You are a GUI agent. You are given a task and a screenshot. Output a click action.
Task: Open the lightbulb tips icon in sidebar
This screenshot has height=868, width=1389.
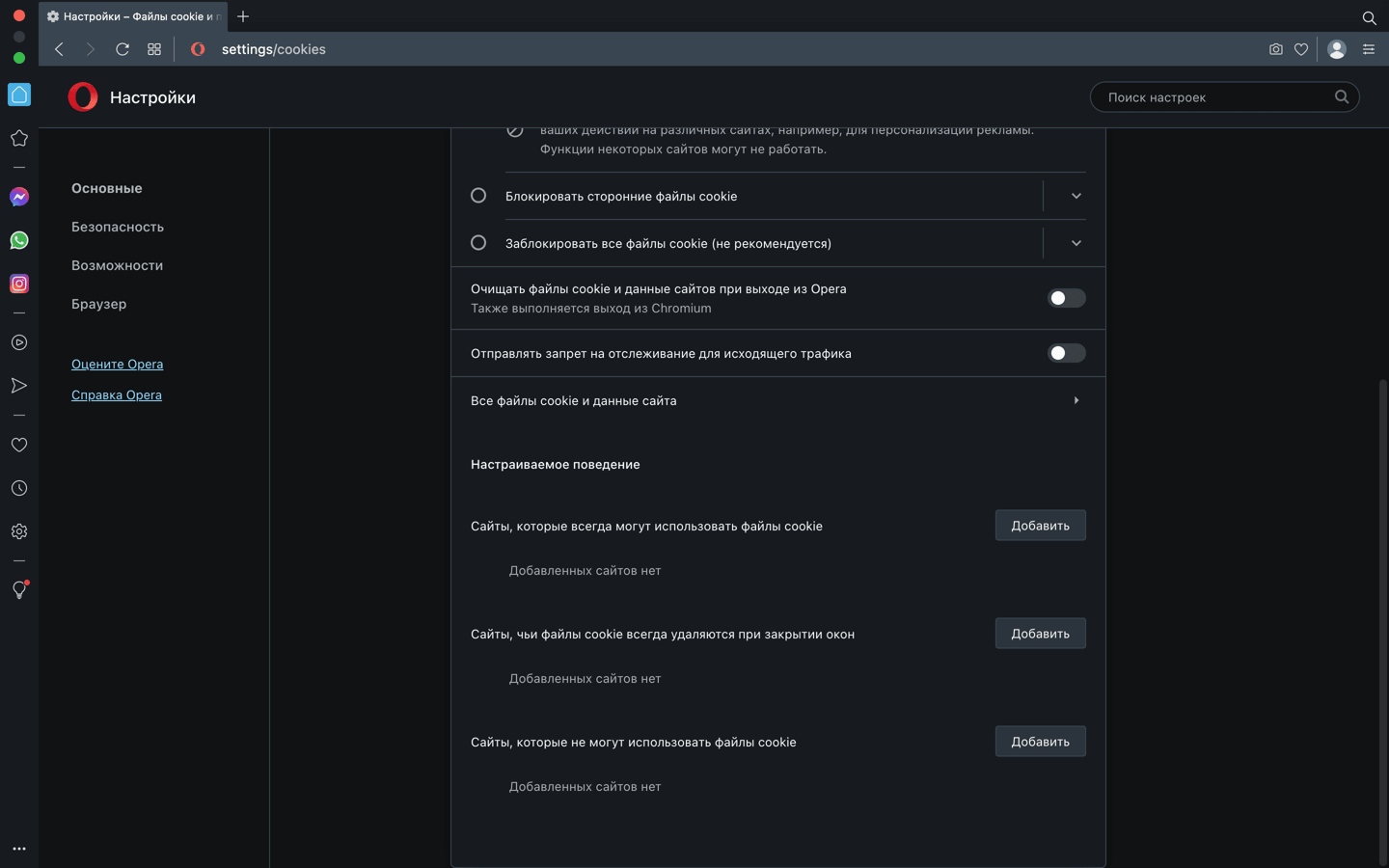click(19, 590)
